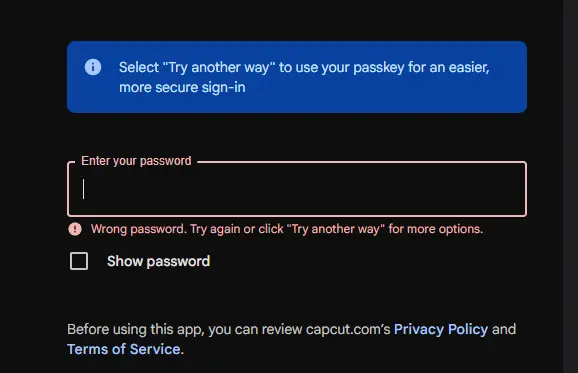578x373 pixels.
Task: Click the red error exclamation icon
Action: point(75,229)
